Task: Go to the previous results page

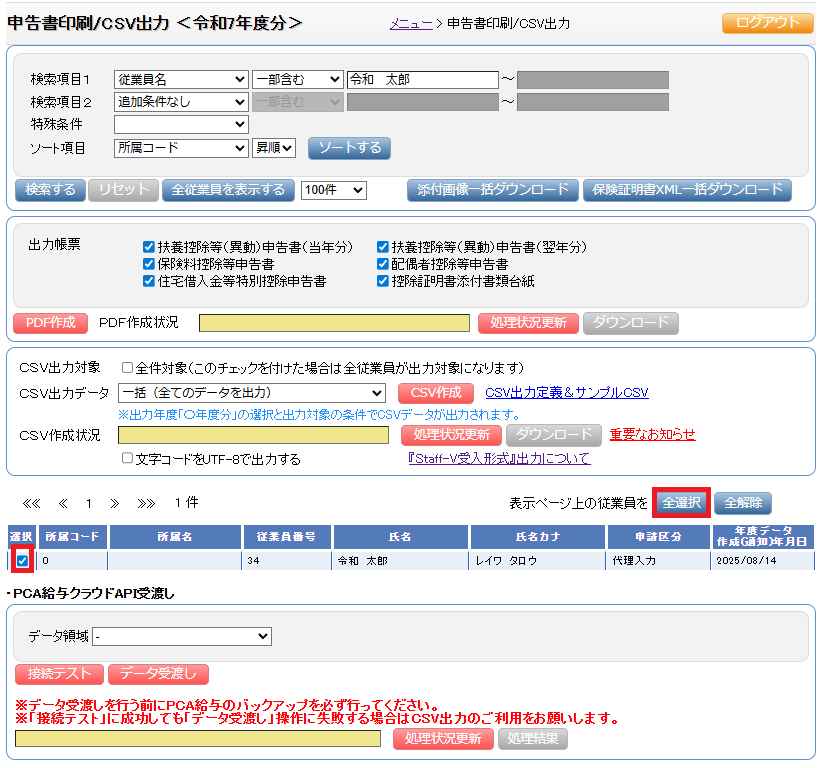Action: (63, 503)
